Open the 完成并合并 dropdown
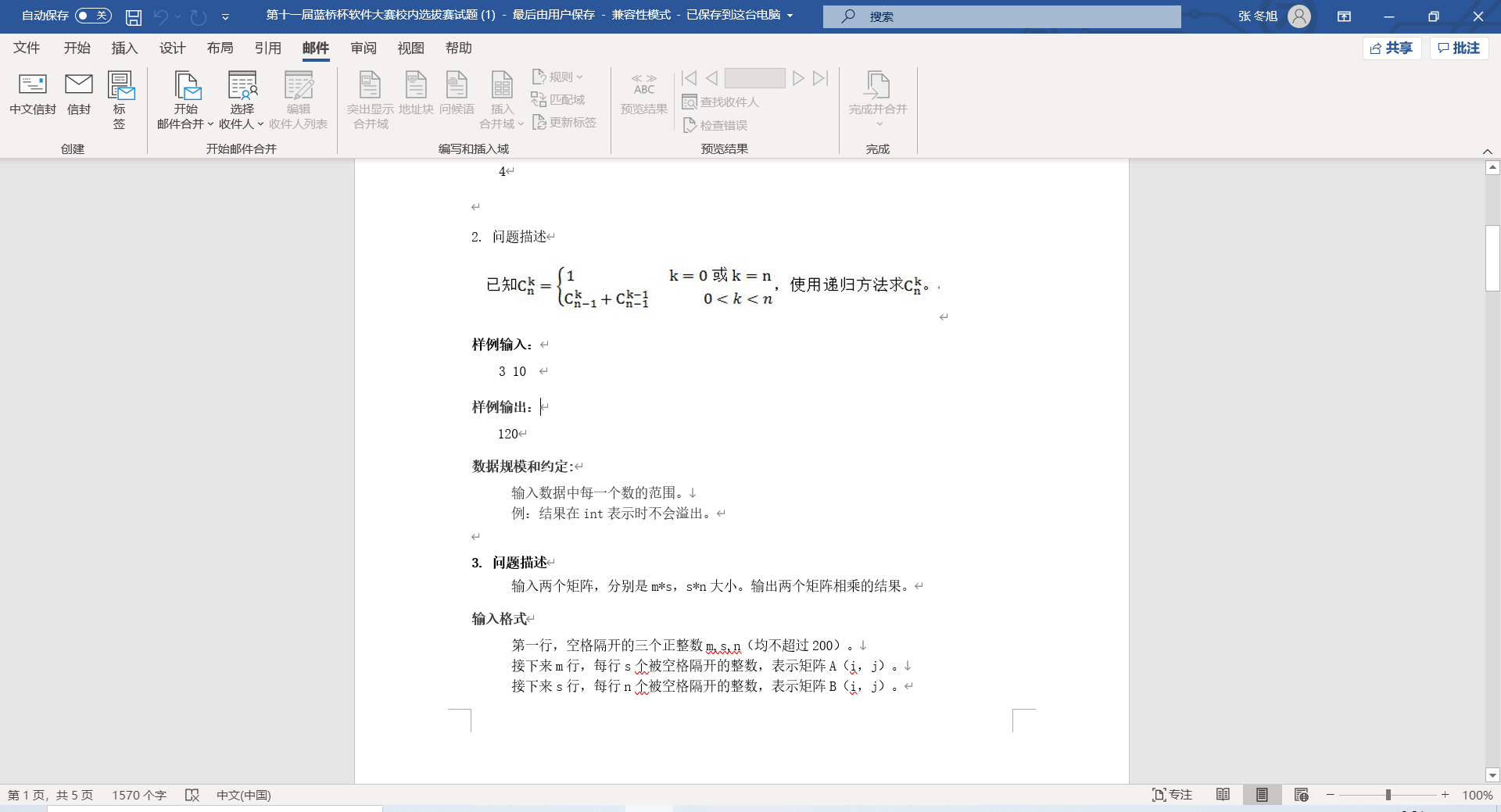 coord(878,100)
